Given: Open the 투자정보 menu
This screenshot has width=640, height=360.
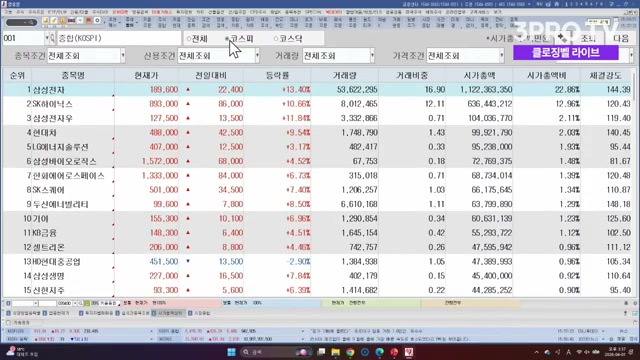Looking at the screenshot, I should pos(184,12).
